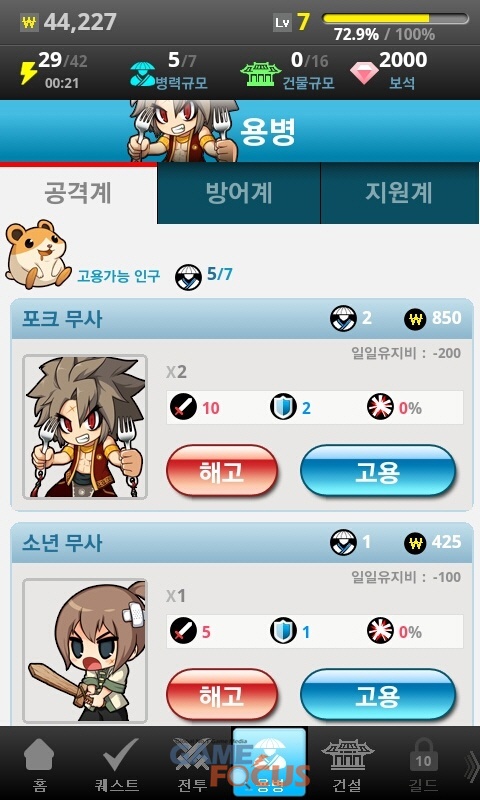Switch to the 방어계 tab
Image resolution: width=480 pixels, height=800 pixels.
pyautogui.click(x=239, y=193)
